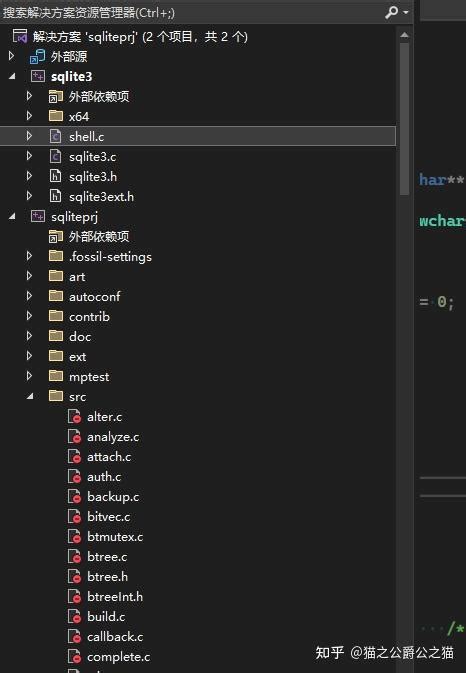
Task: Expand the ext folder
Action: pos(29,356)
